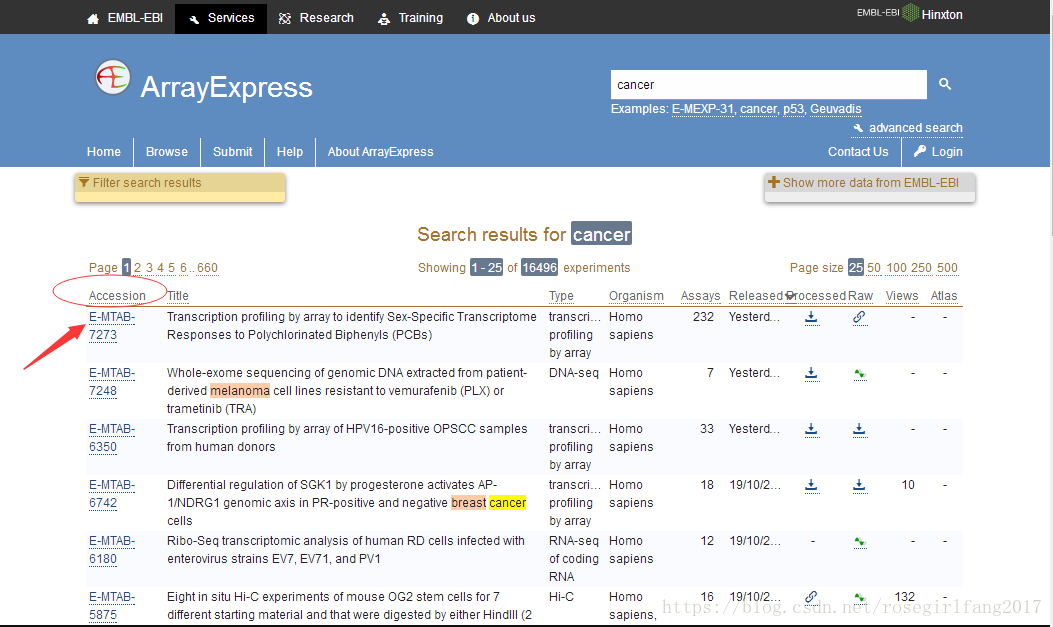The image size is (1053, 627).
Task: Click the assays value 232
Action: click(703, 317)
